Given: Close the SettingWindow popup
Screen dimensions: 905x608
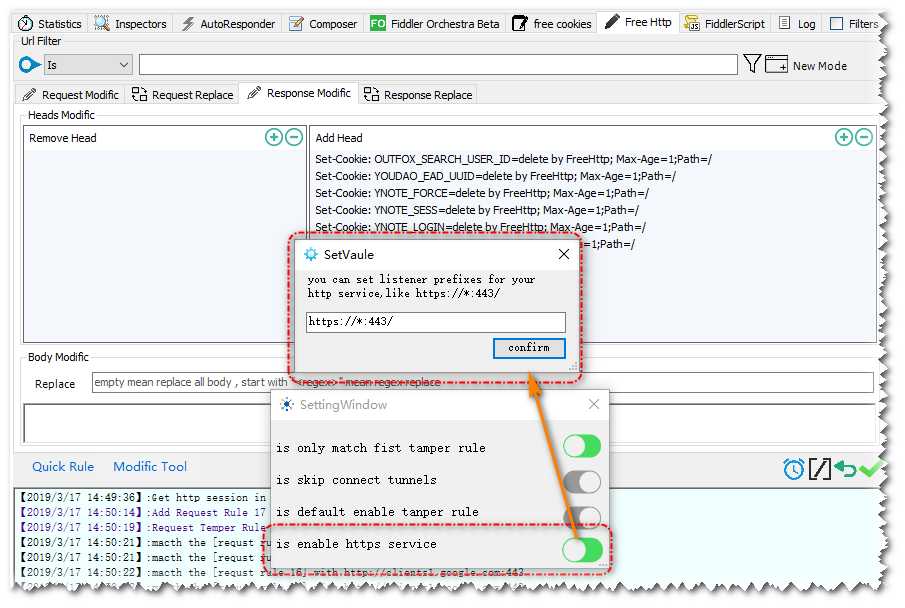Looking at the screenshot, I should coord(594,404).
